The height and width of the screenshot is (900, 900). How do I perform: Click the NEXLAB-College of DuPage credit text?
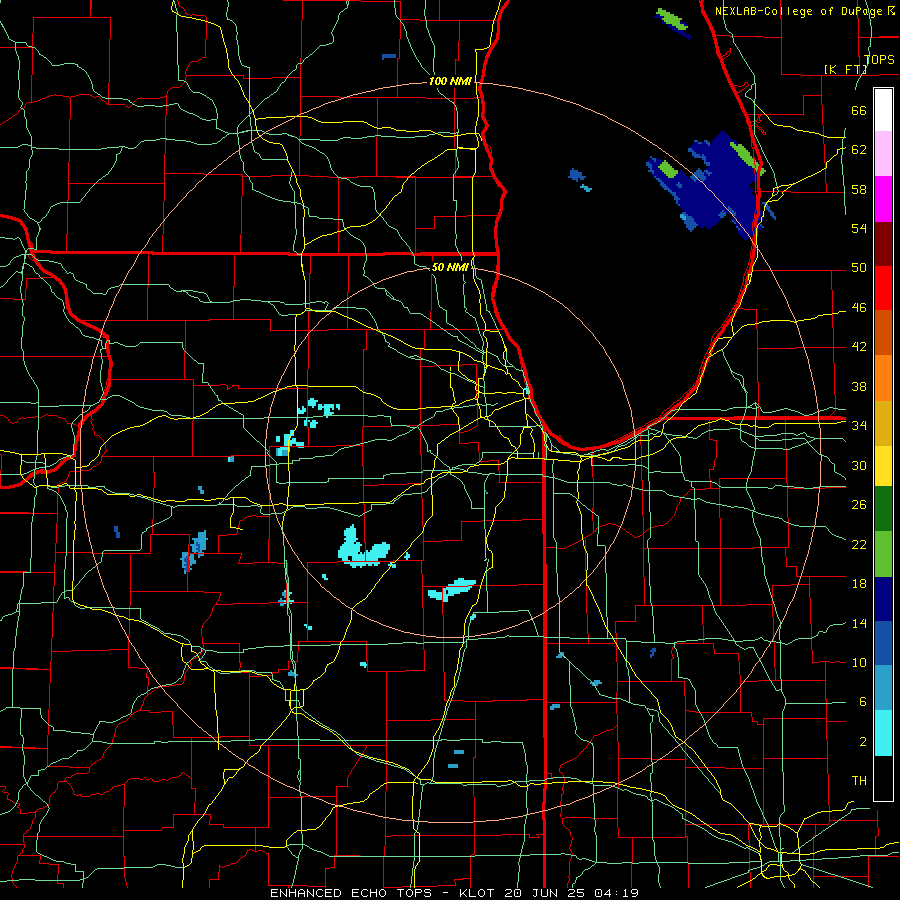click(x=804, y=11)
